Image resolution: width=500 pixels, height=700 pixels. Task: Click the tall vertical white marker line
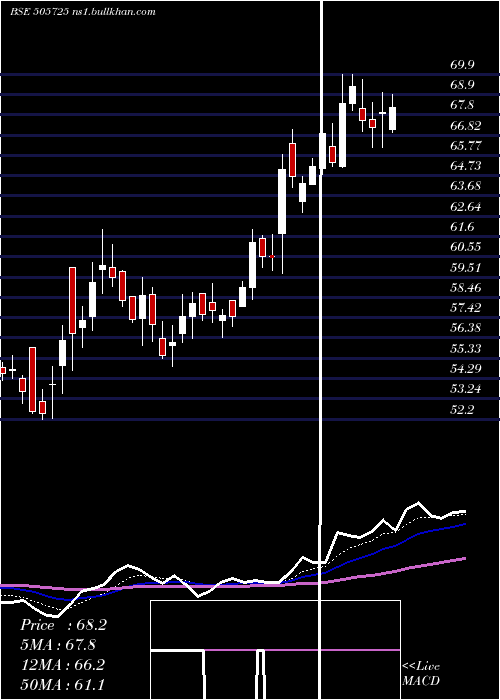click(x=321, y=350)
